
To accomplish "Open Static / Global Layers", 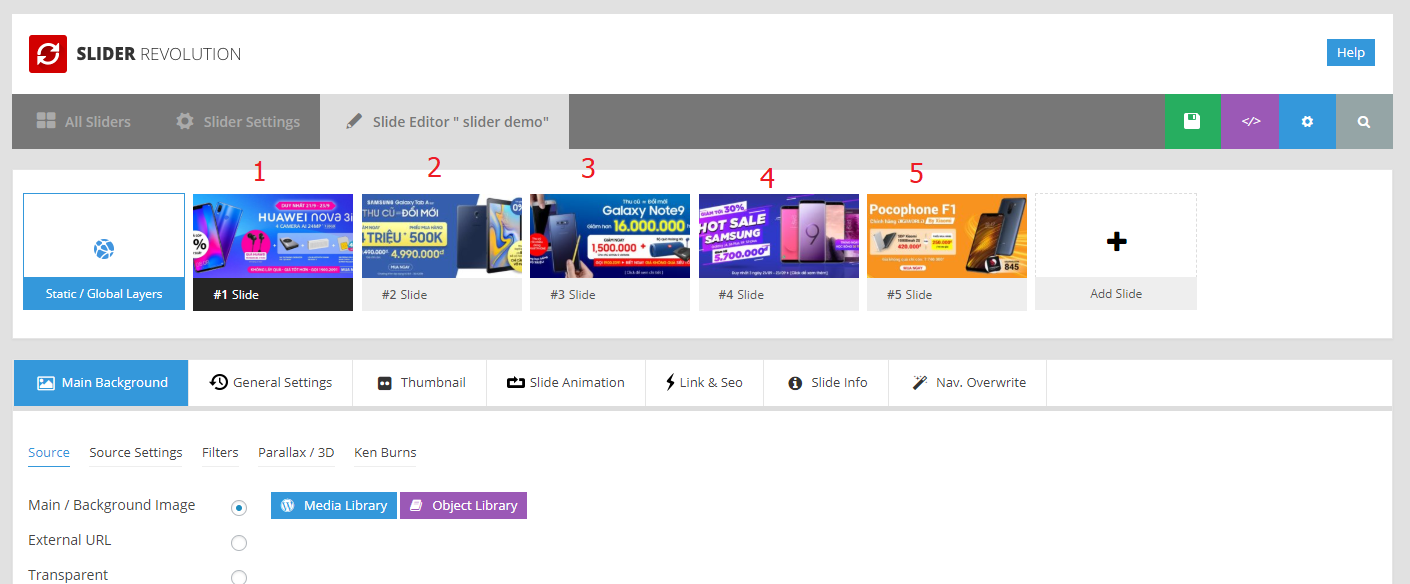I will (104, 252).
